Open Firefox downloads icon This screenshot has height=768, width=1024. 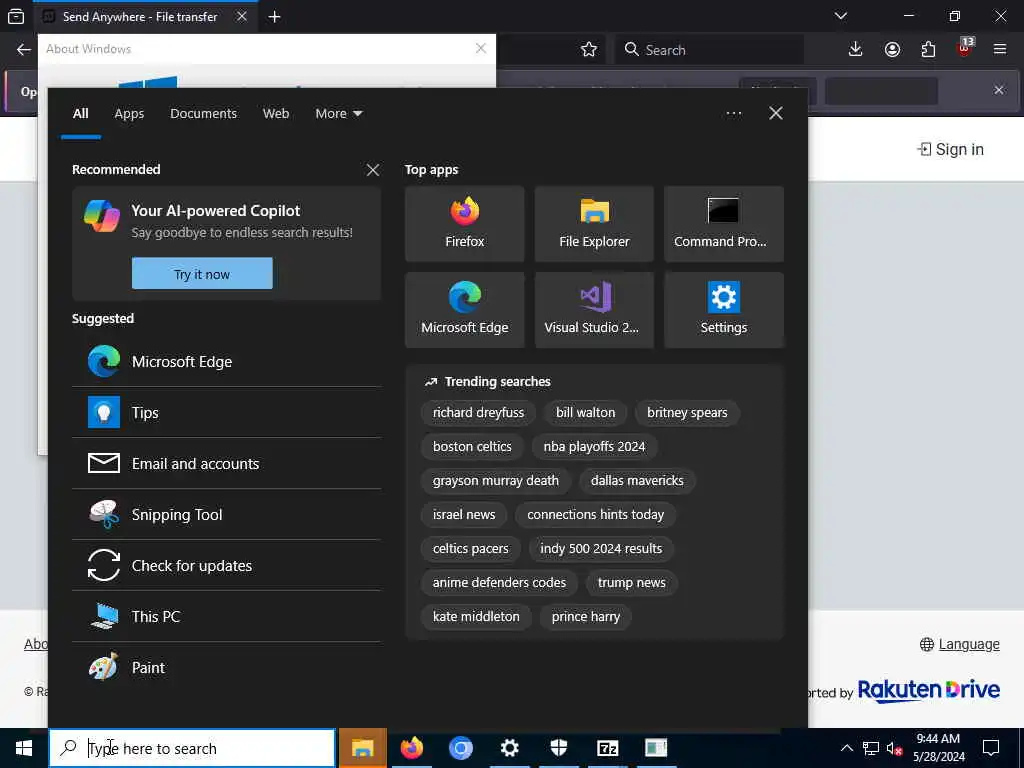(856, 50)
